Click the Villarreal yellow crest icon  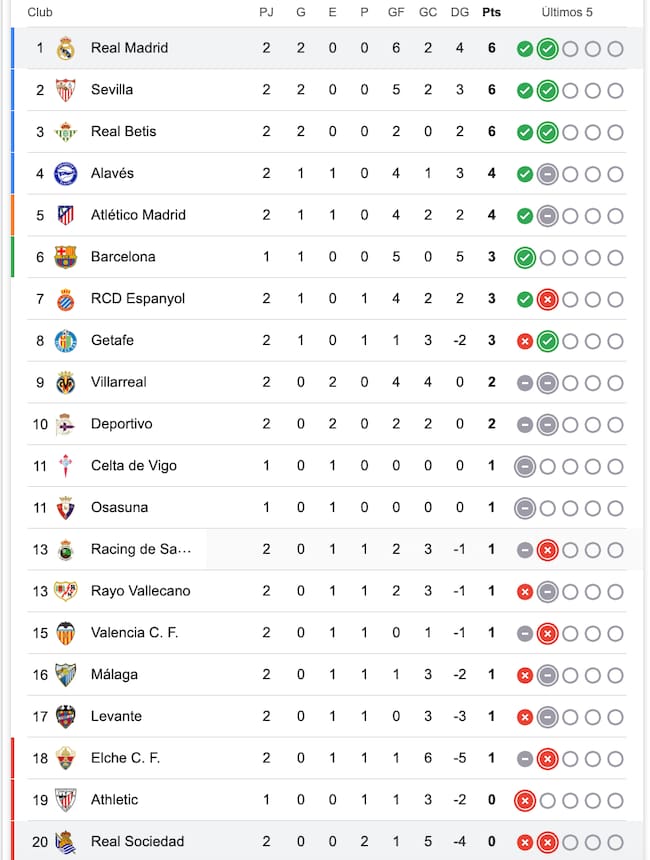pyautogui.click(x=65, y=382)
